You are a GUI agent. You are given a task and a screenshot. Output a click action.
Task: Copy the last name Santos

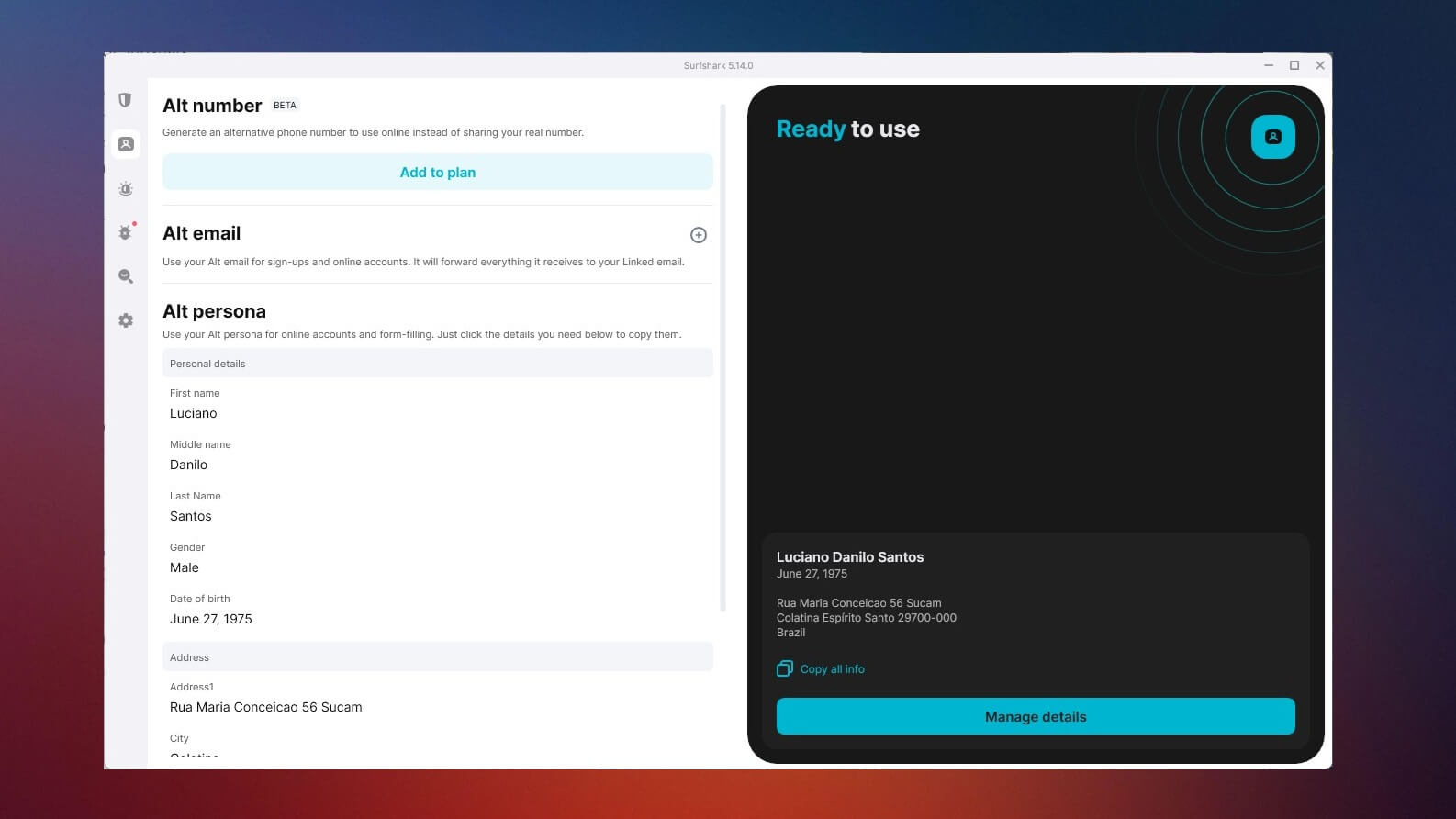click(191, 517)
